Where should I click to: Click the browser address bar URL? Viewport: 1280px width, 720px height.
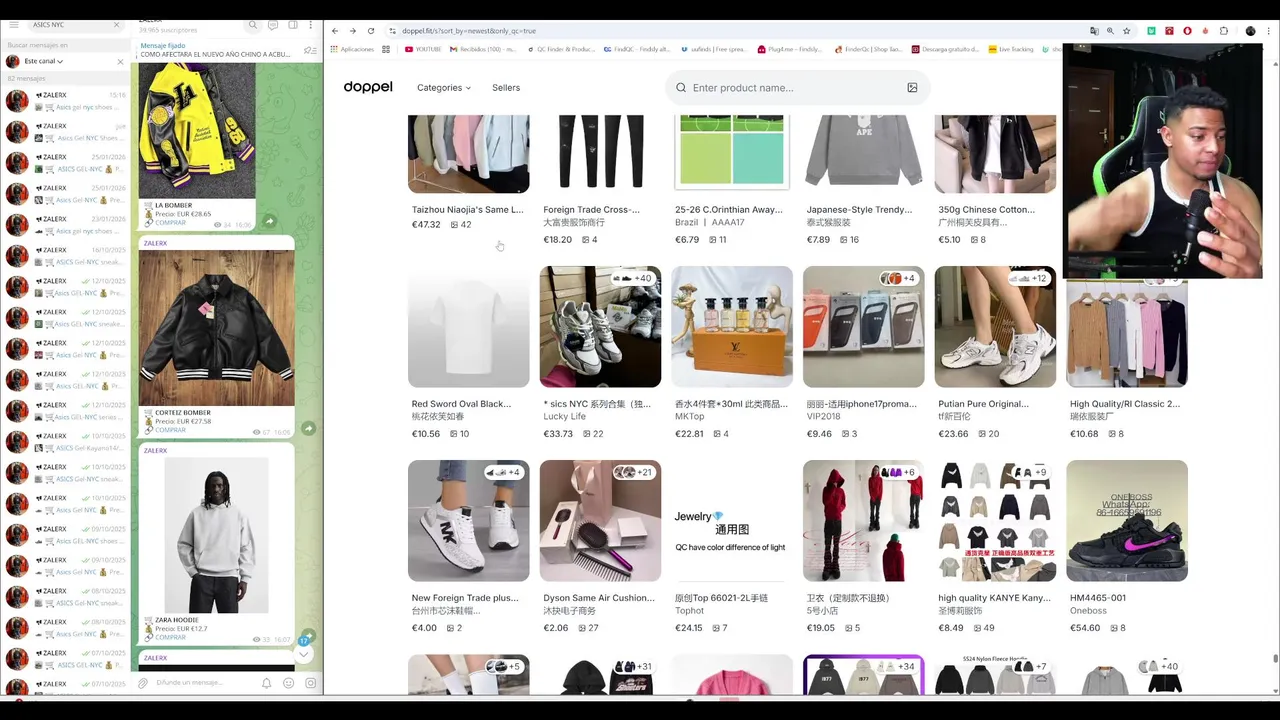click(x=469, y=31)
